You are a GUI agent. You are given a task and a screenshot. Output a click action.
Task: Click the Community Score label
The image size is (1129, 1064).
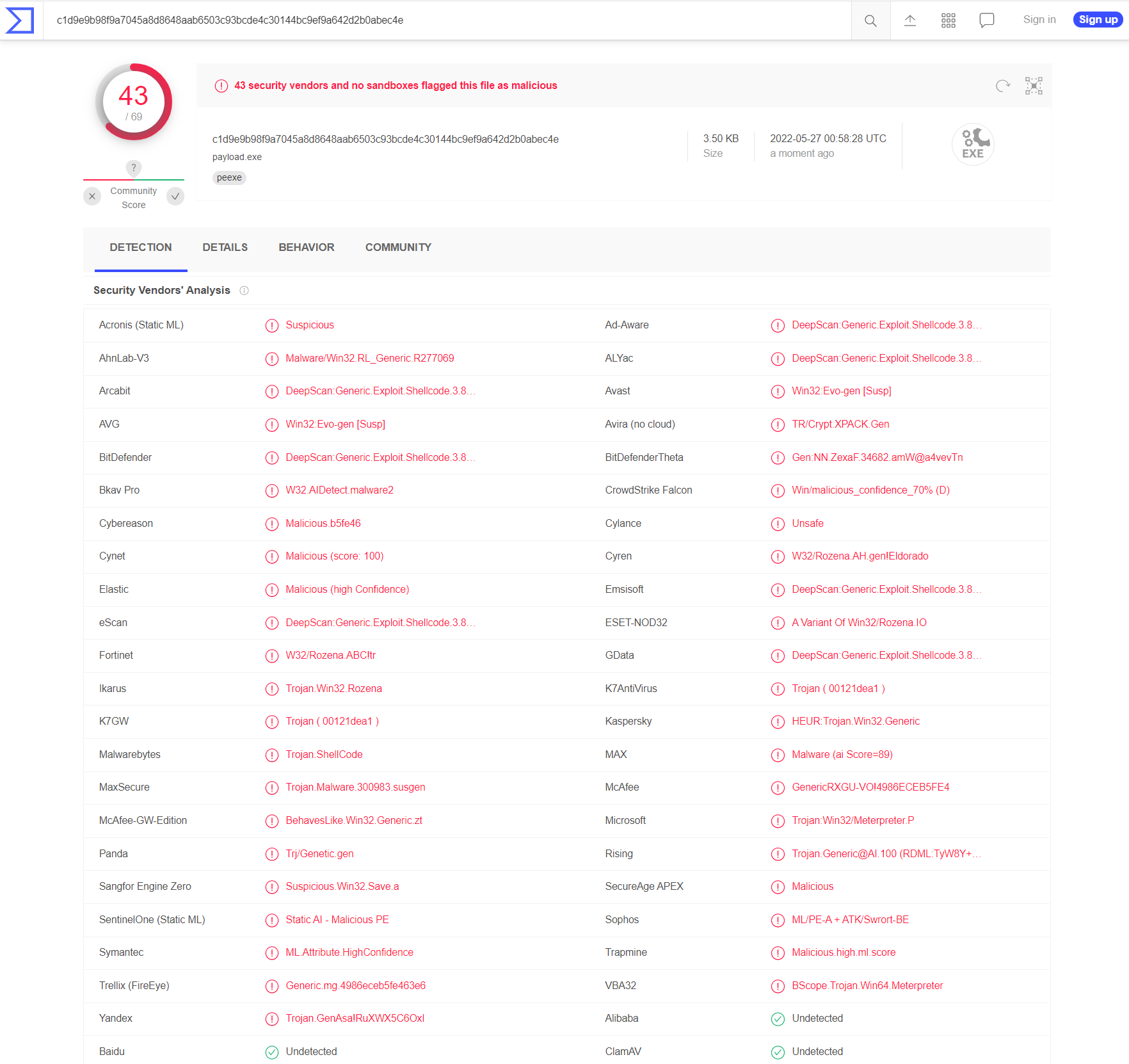tap(133, 198)
